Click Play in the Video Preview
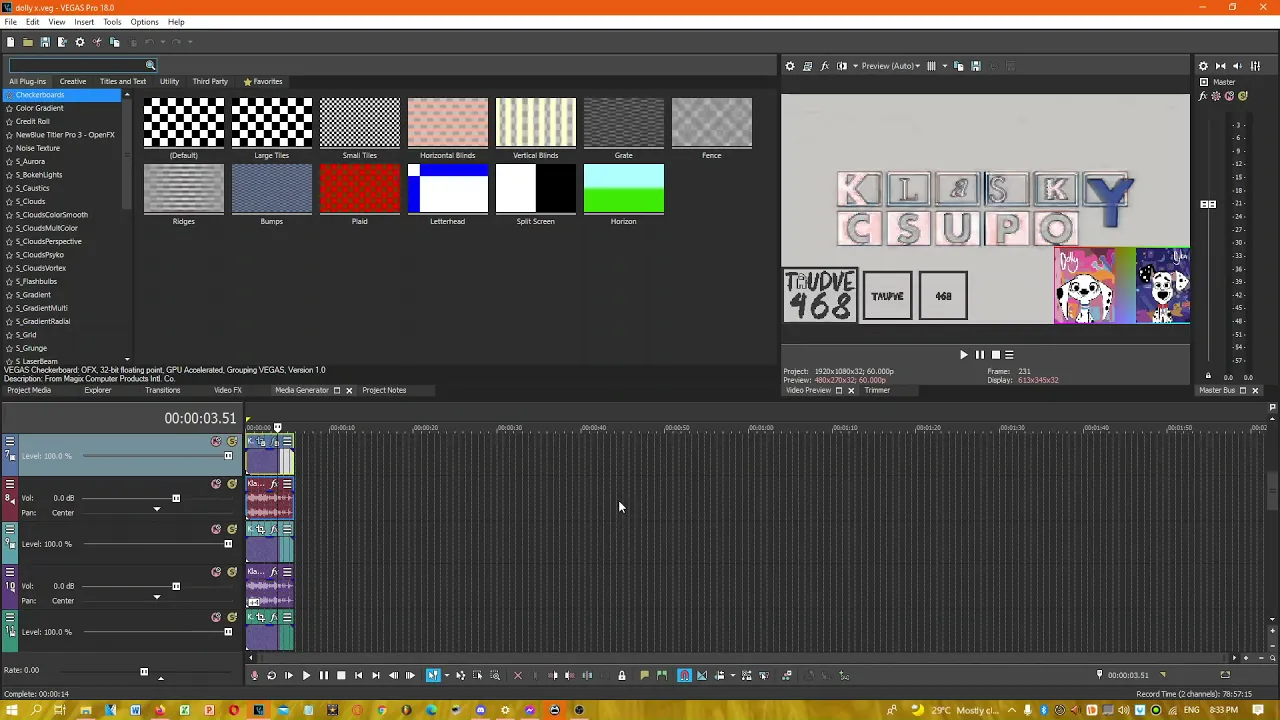 point(963,355)
